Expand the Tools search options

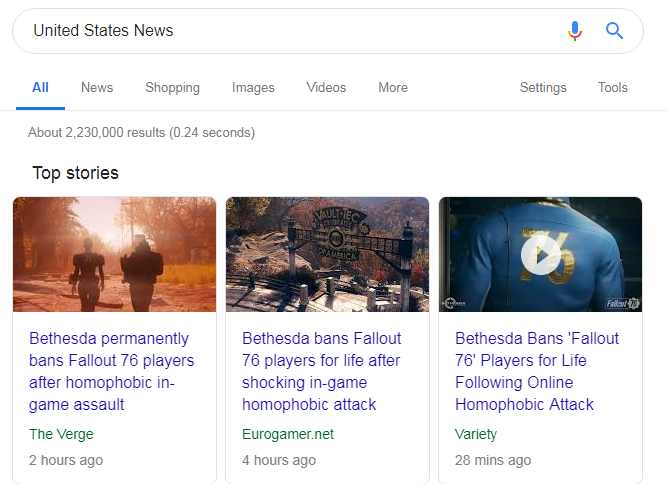tap(613, 87)
